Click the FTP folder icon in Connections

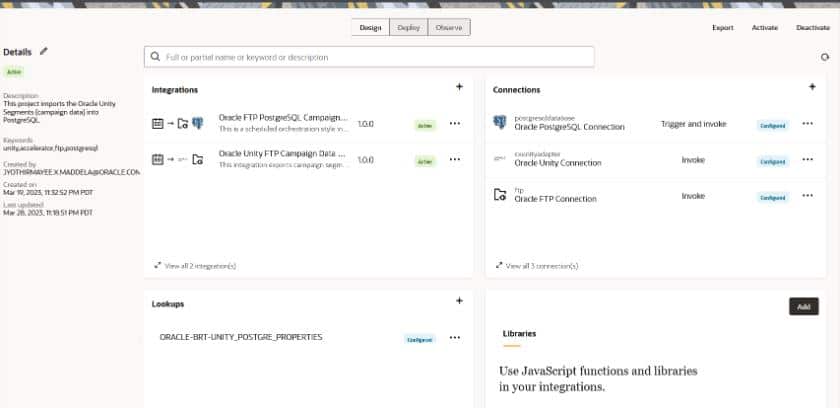tap(499, 195)
